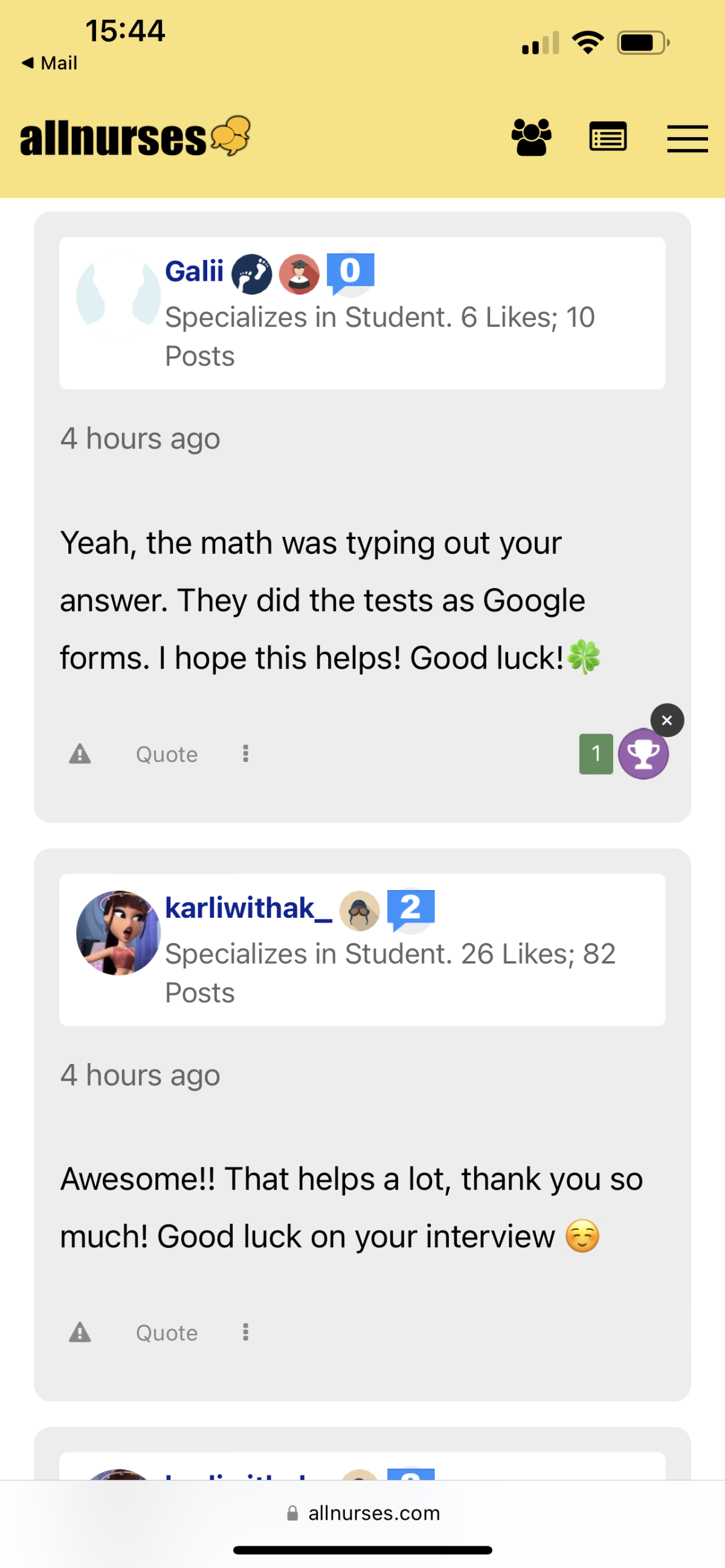Tap karliwithak_ blue two comment badge
725x1568 pixels.
[411, 910]
